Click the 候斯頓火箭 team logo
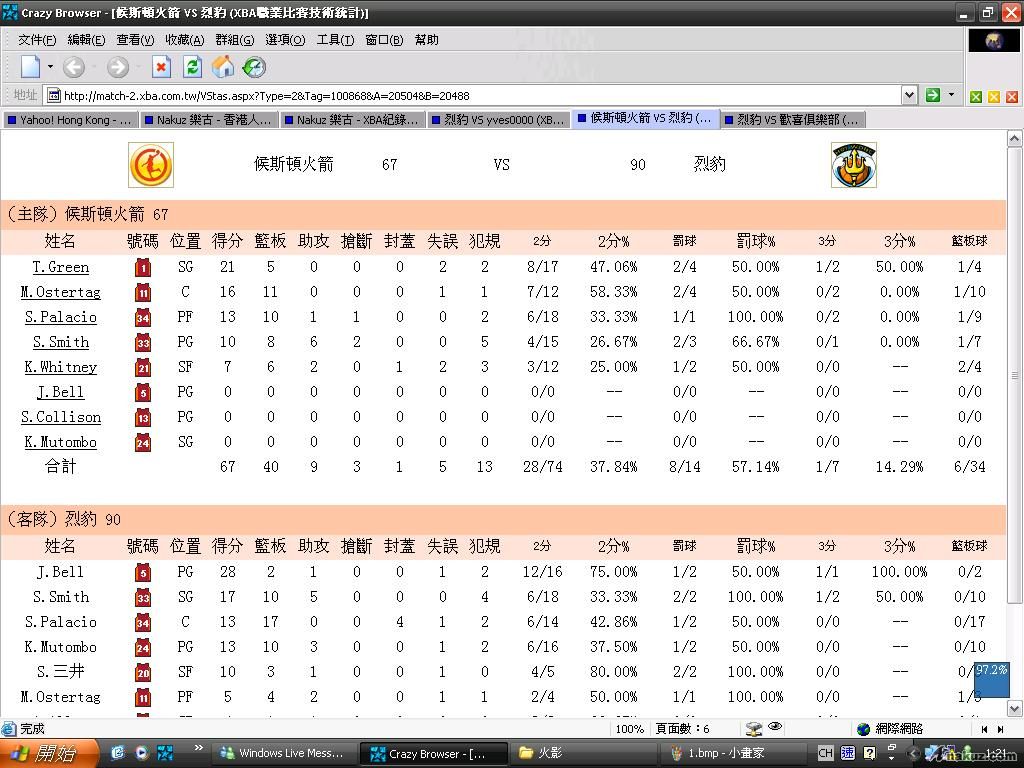Viewport: 1024px width, 768px height. click(151, 165)
